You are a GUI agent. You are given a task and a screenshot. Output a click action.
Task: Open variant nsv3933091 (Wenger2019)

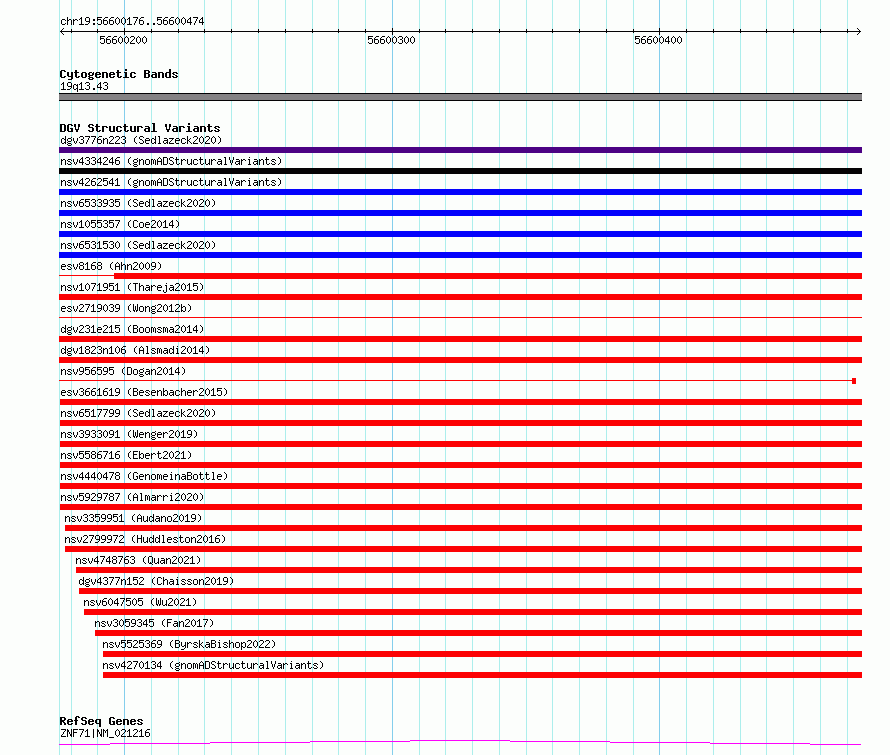pyautogui.click(x=129, y=434)
